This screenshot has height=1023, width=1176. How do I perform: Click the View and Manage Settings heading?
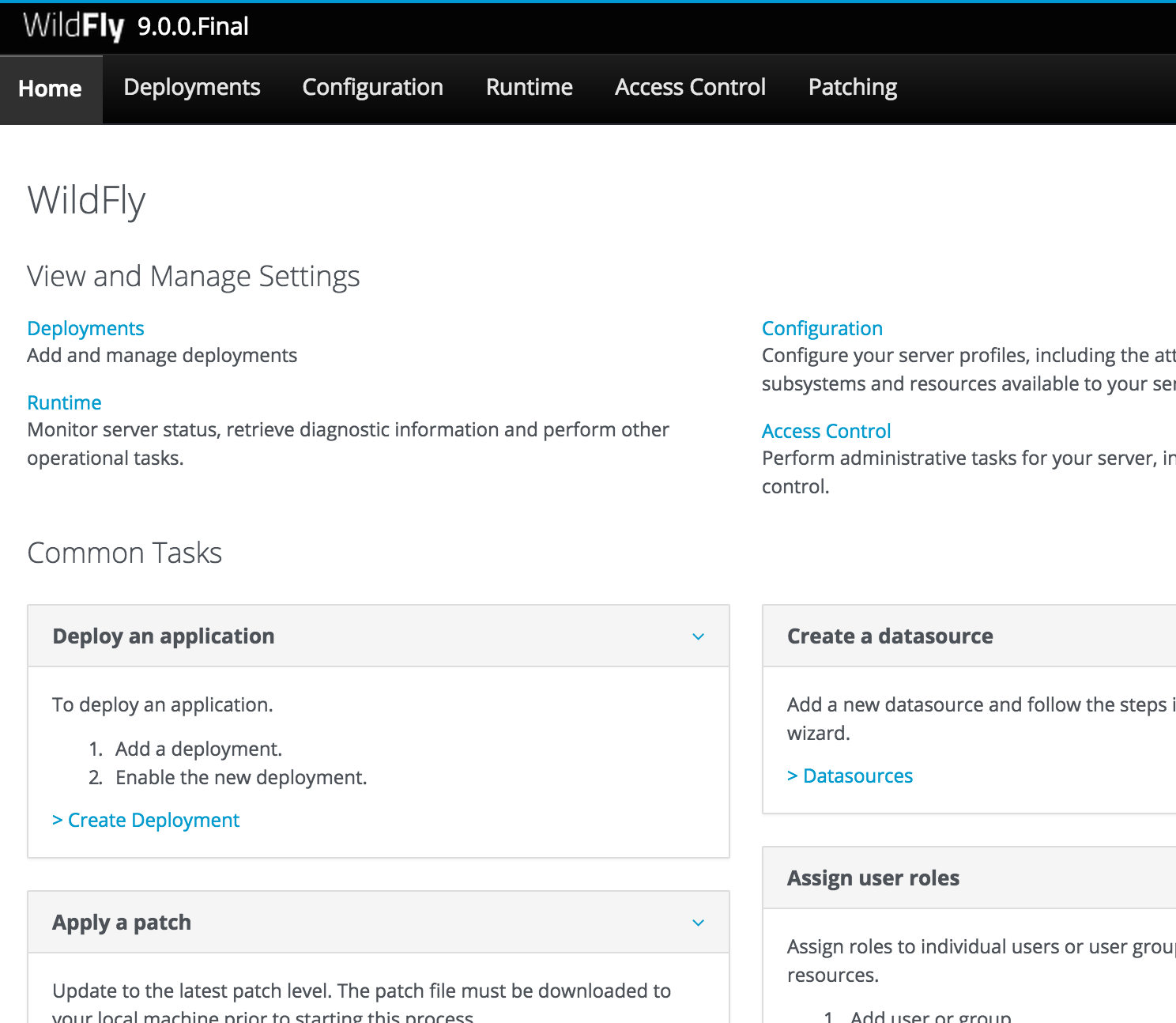tap(194, 276)
